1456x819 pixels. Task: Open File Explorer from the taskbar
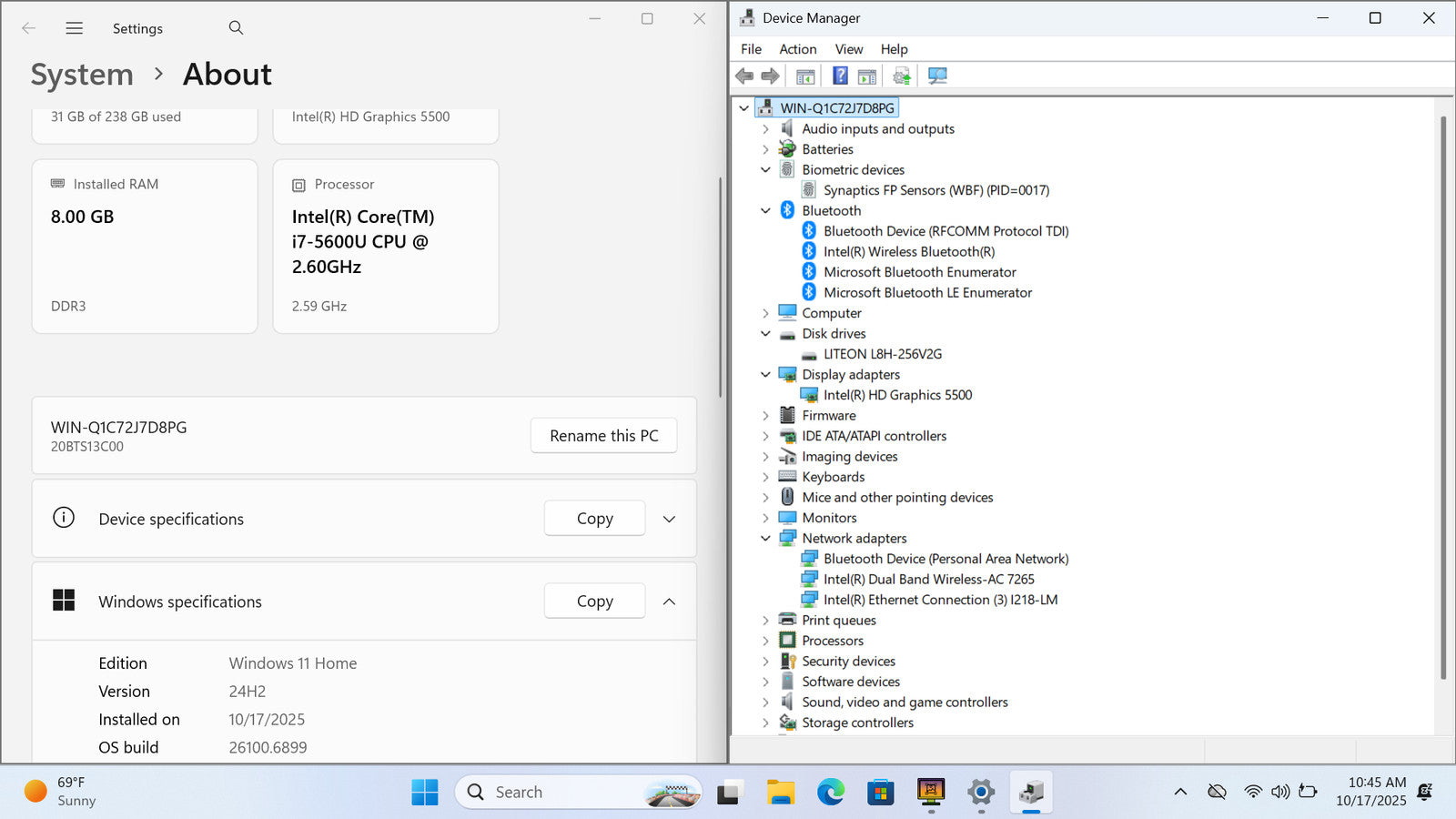click(x=780, y=793)
